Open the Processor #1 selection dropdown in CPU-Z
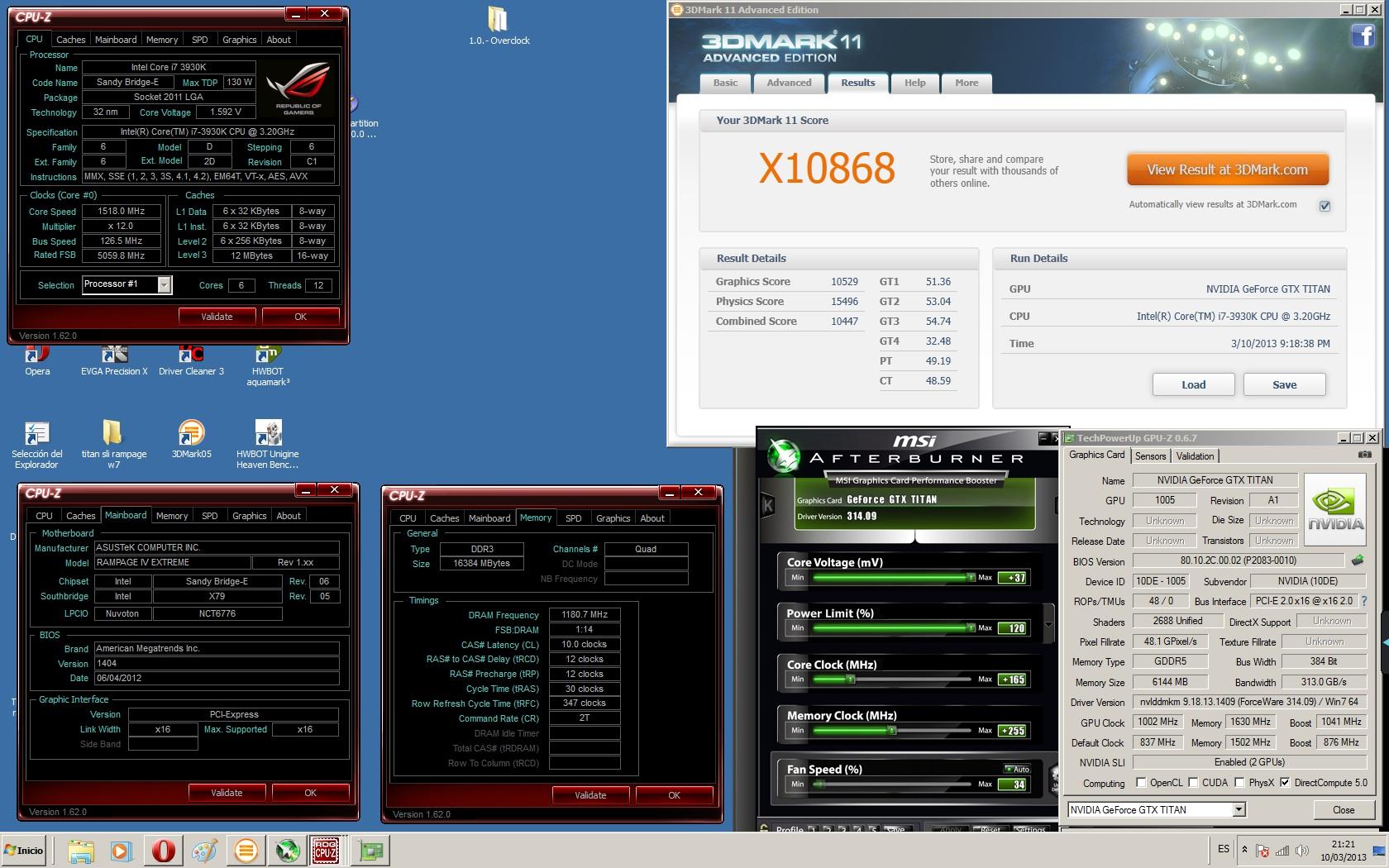This screenshot has width=1389, height=868. click(x=165, y=285)
